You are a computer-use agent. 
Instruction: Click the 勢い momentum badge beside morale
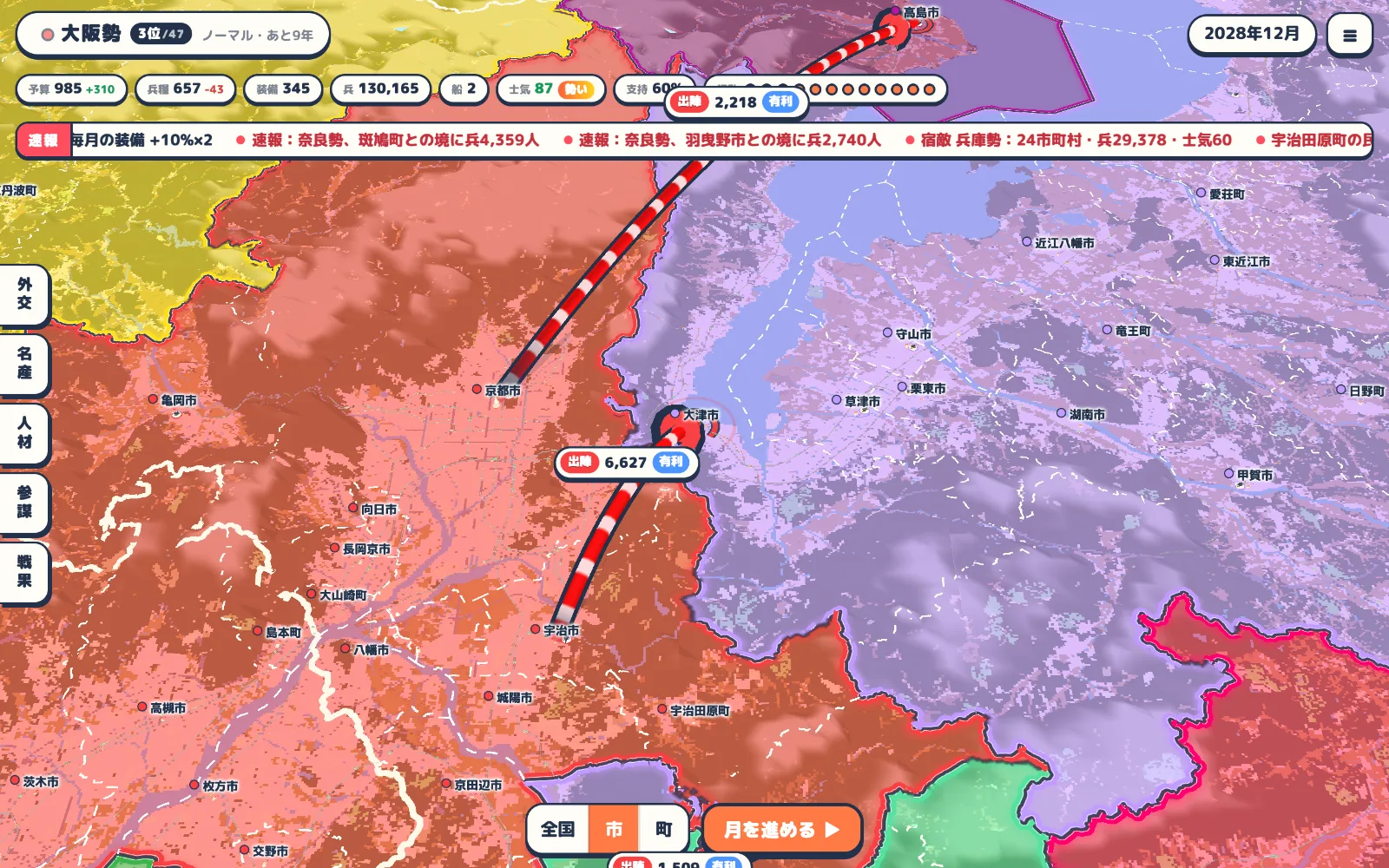coord(576,89)
